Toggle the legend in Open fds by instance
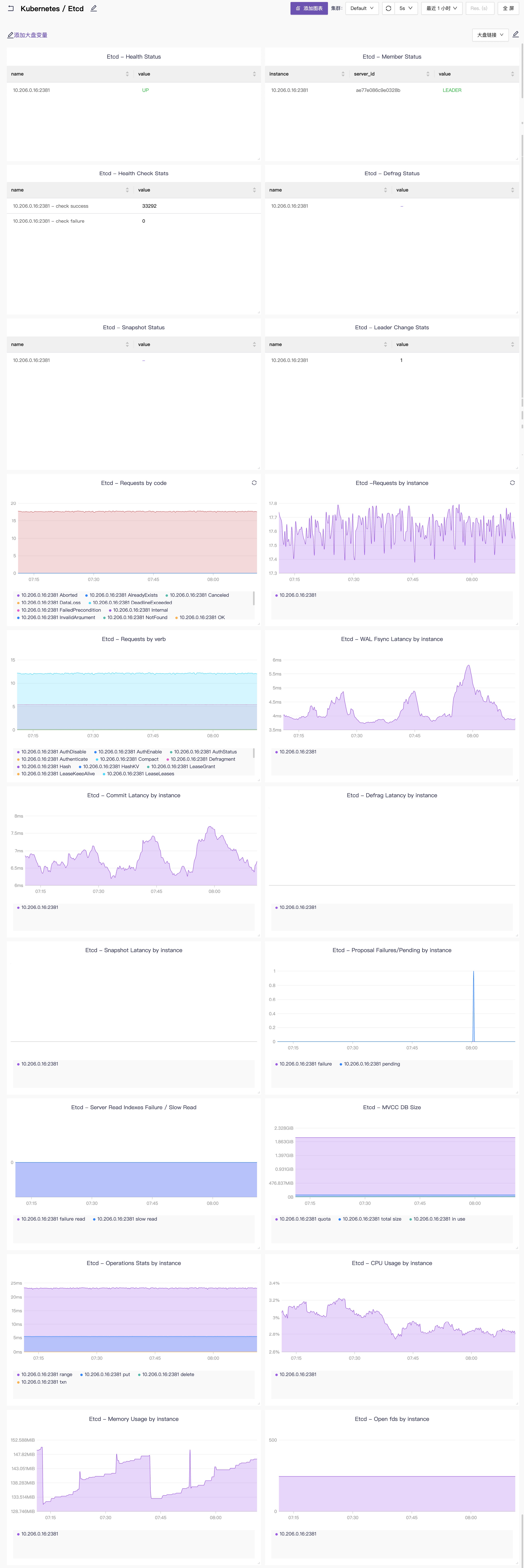The image size is (524, 1568). 296,1534
